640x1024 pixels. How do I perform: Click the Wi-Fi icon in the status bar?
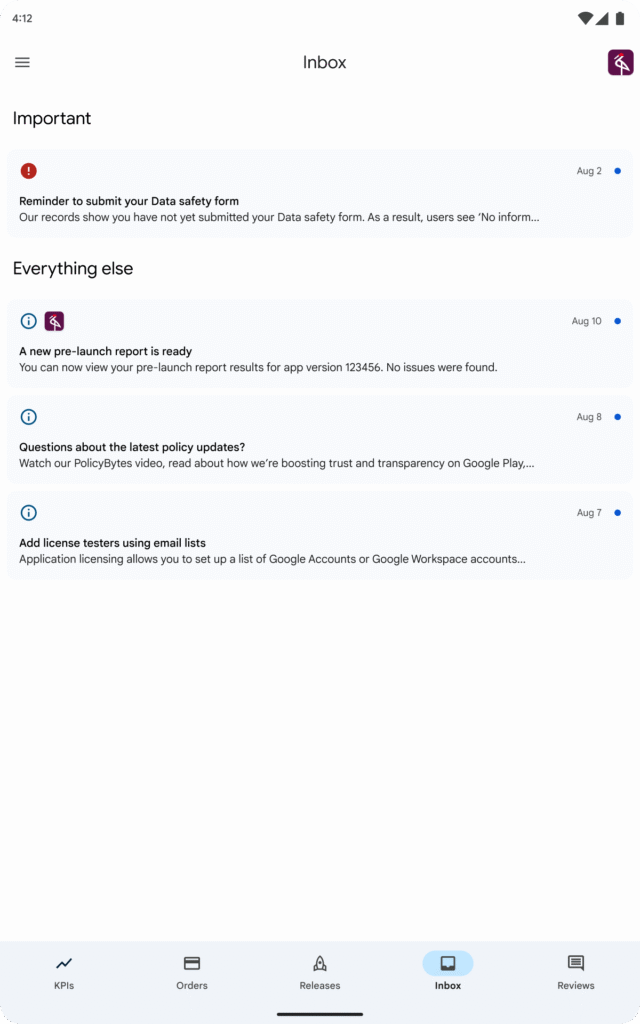[585, 16]
